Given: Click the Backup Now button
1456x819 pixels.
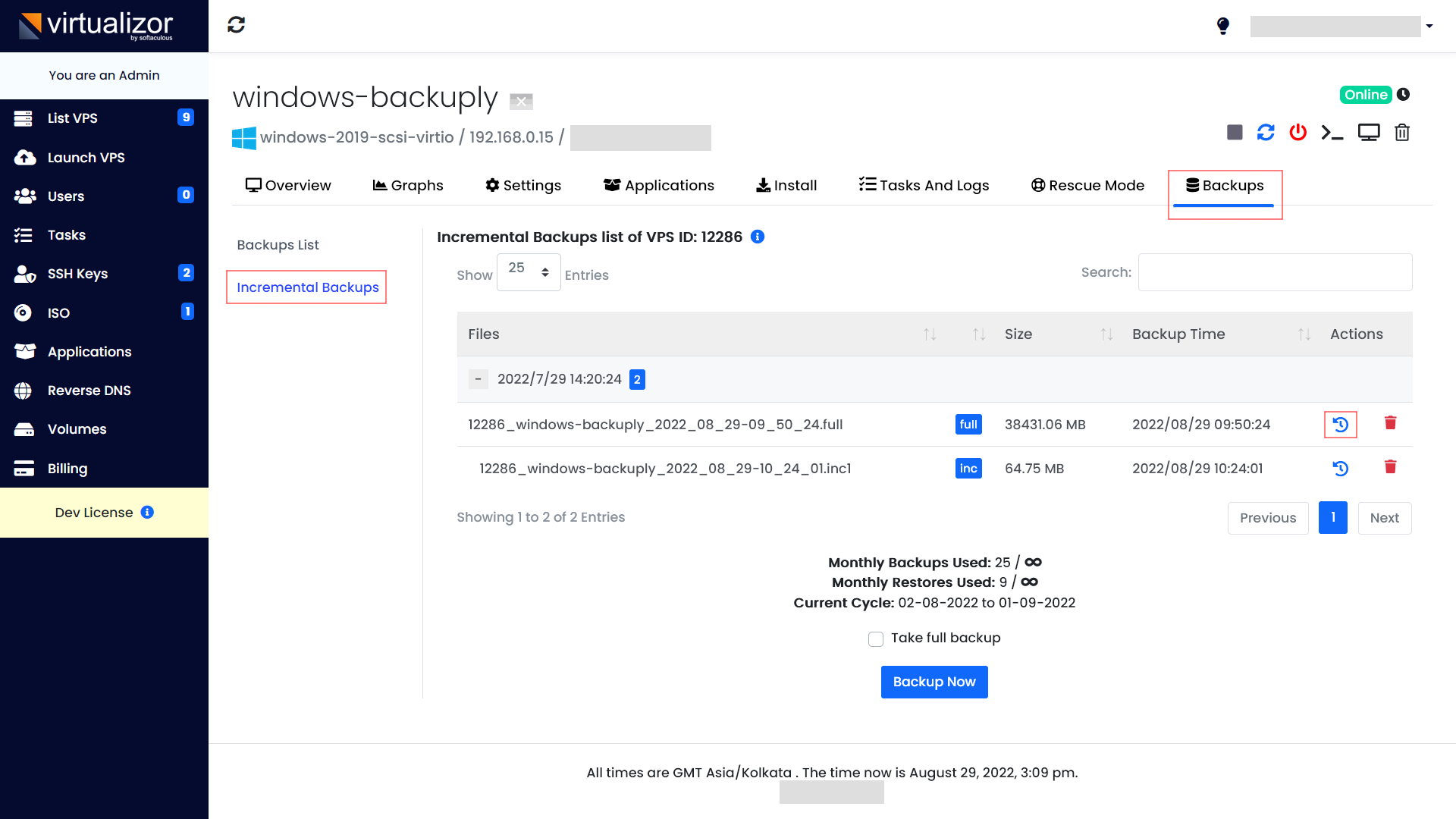Looking at the screenshot, I should (x=934, y=682).
